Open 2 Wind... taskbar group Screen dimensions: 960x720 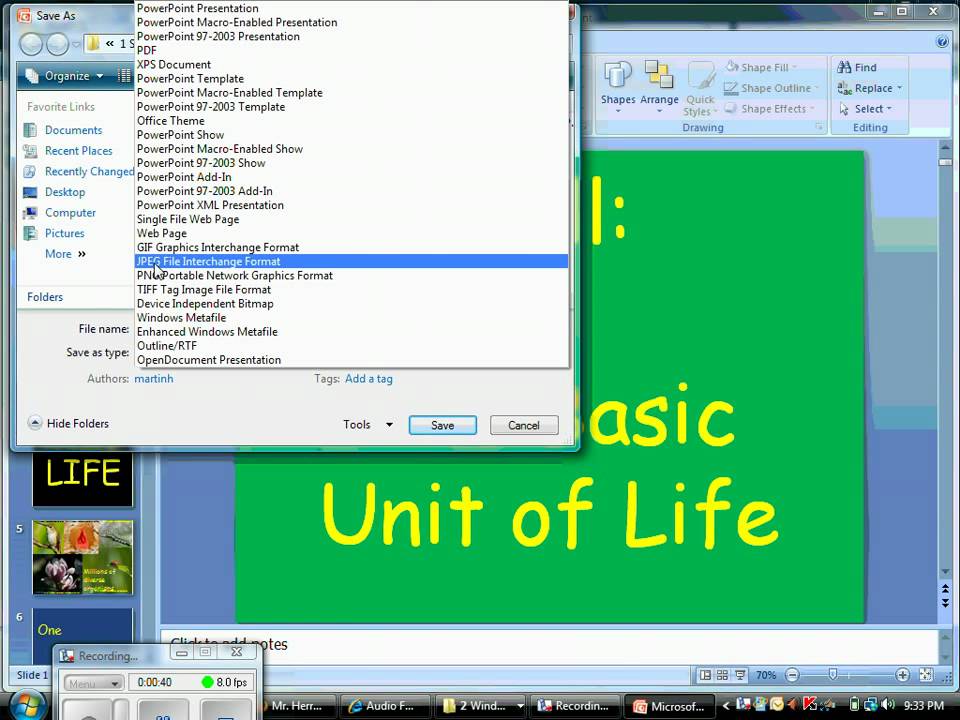pyautogui.click(x=481, y=706)
